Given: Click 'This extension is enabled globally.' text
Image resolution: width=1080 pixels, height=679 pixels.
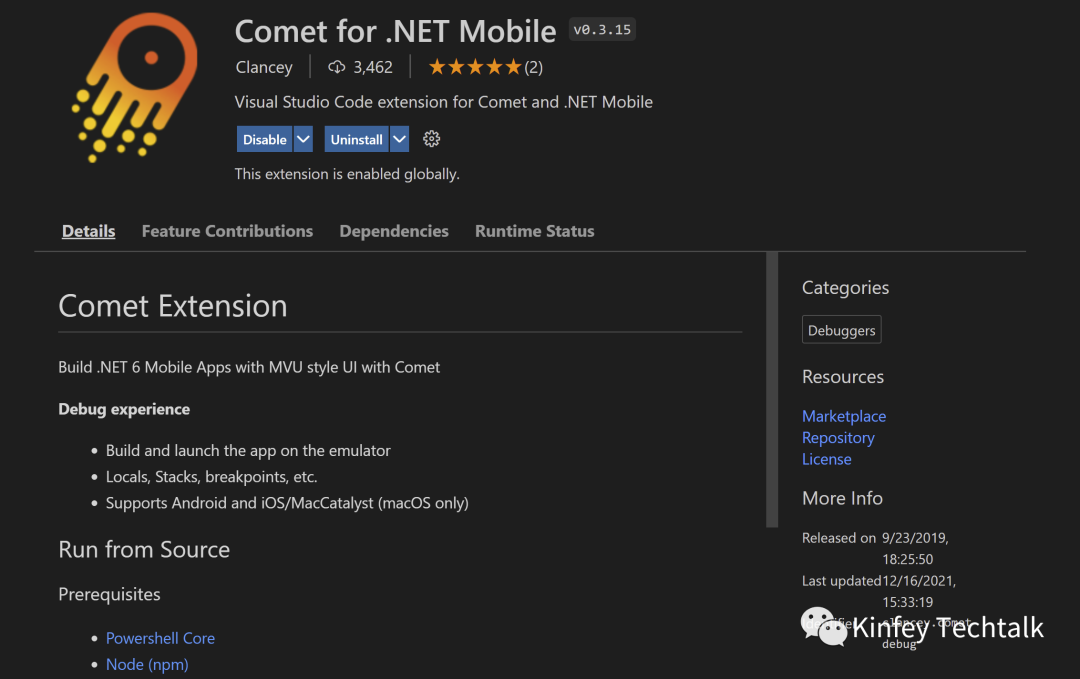Looking at the screenshot, I should point(347,174).
